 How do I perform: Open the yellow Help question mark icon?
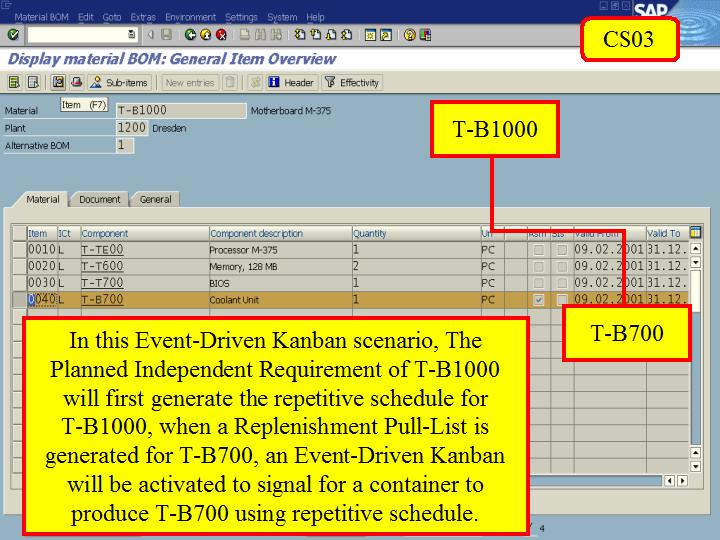click(410, 35)
